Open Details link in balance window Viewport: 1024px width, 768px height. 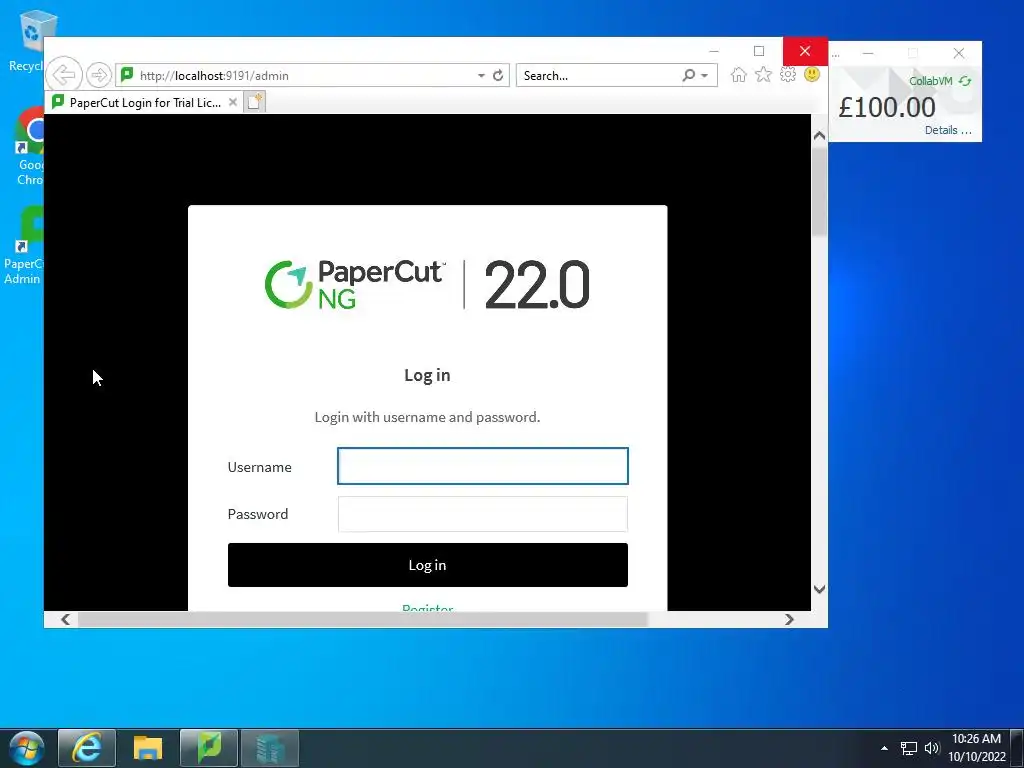pyautogui.click(x=948, y=130)
